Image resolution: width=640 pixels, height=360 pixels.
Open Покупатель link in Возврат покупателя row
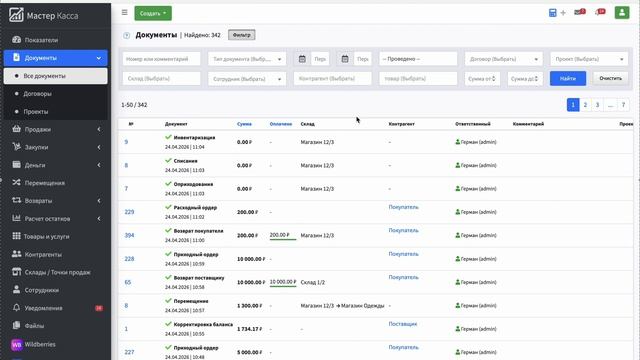pyautogui.click(x=403, y=230)
